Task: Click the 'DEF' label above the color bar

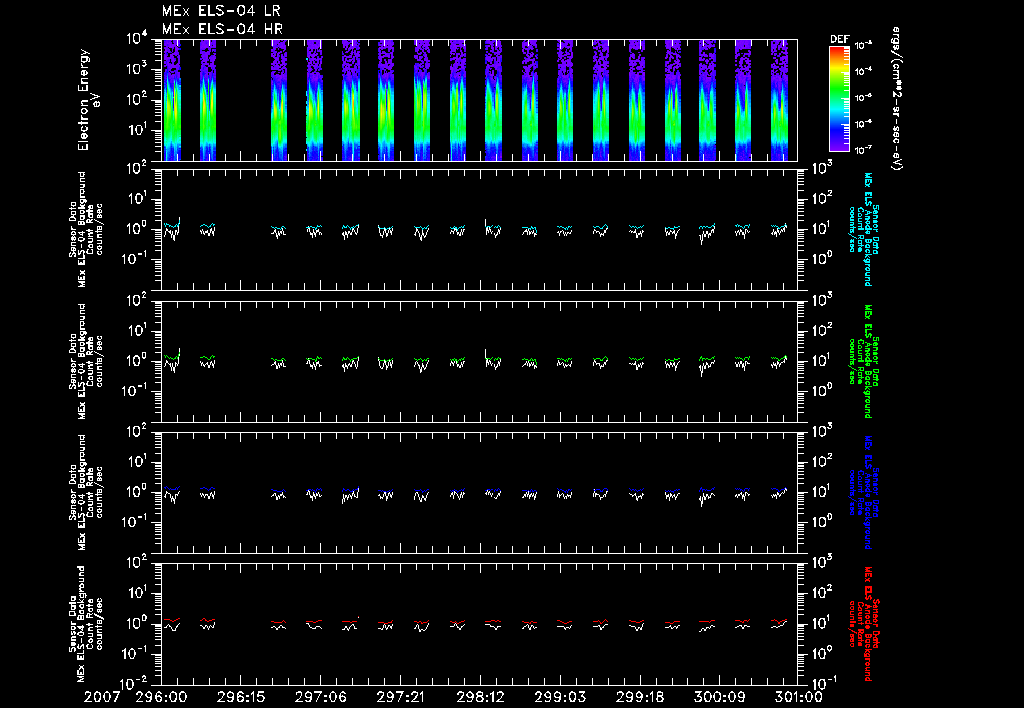Action: tap(839, 39)
